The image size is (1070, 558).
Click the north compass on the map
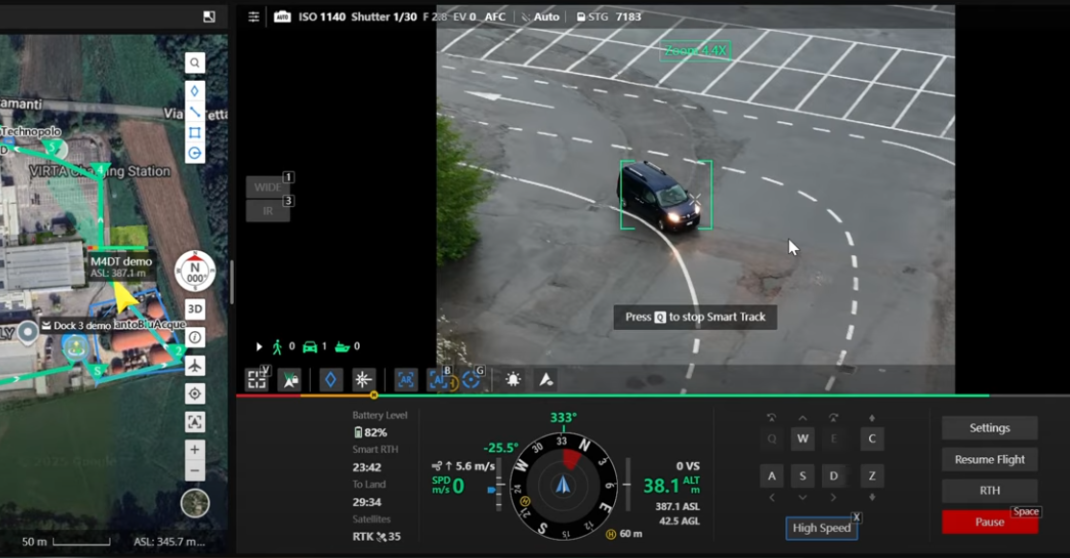coord(195,271)
